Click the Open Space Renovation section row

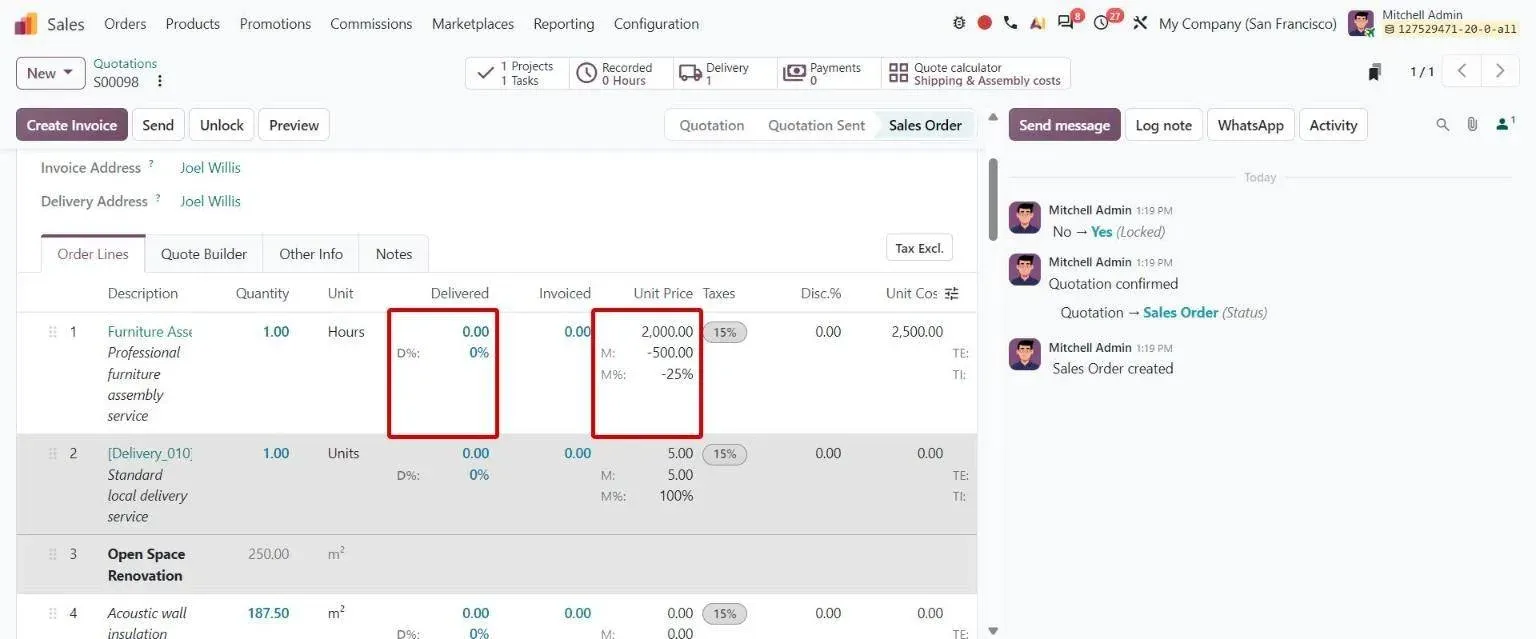click(497, 564)
